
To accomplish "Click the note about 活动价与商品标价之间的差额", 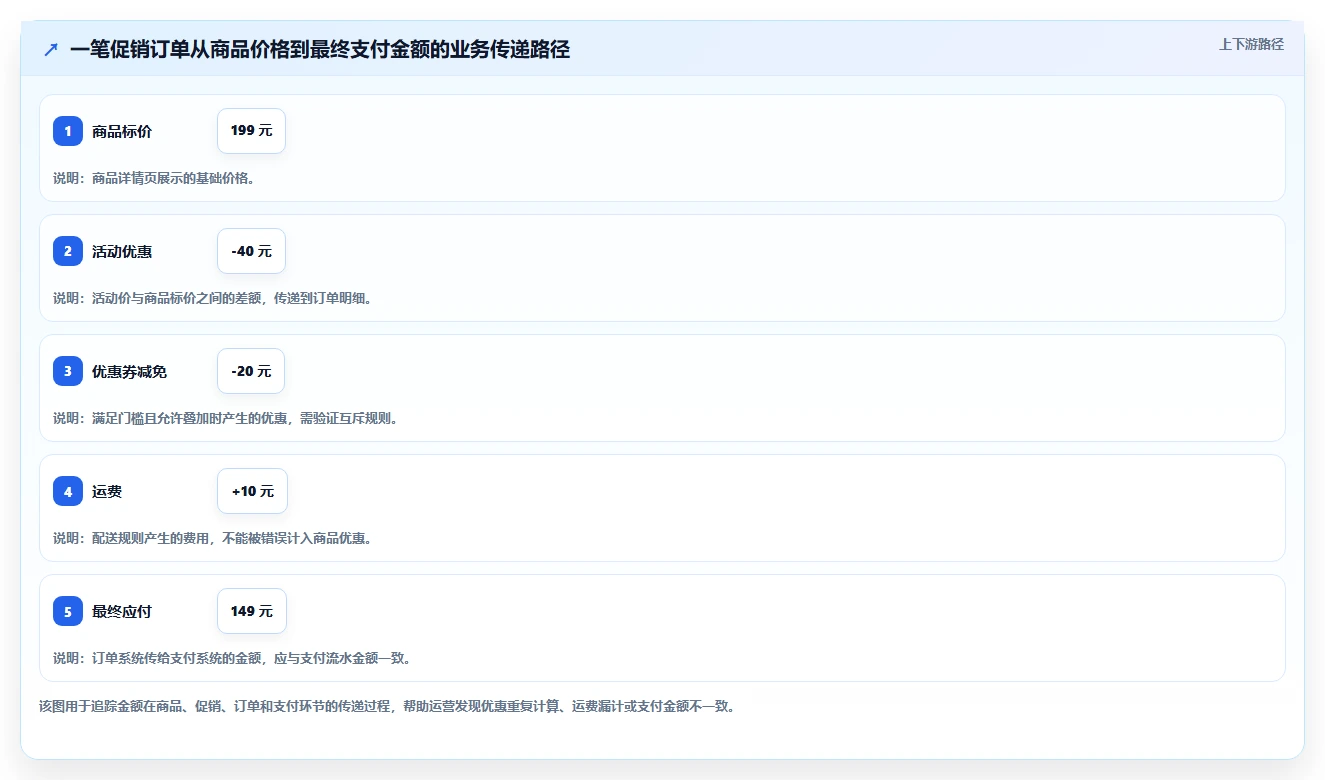I will click(x=212, y=298).
